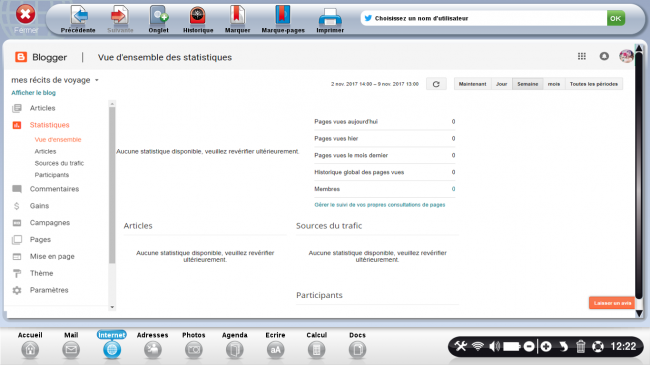Go back with the Précédente arrow
This screenshot has height=365, width=650.
78,19
